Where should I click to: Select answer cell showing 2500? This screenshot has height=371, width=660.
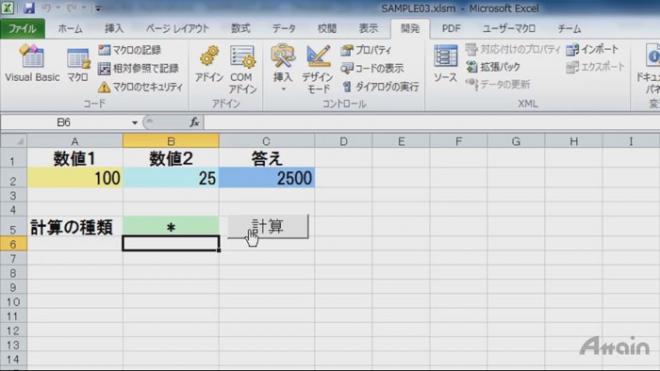pos(267,178)
